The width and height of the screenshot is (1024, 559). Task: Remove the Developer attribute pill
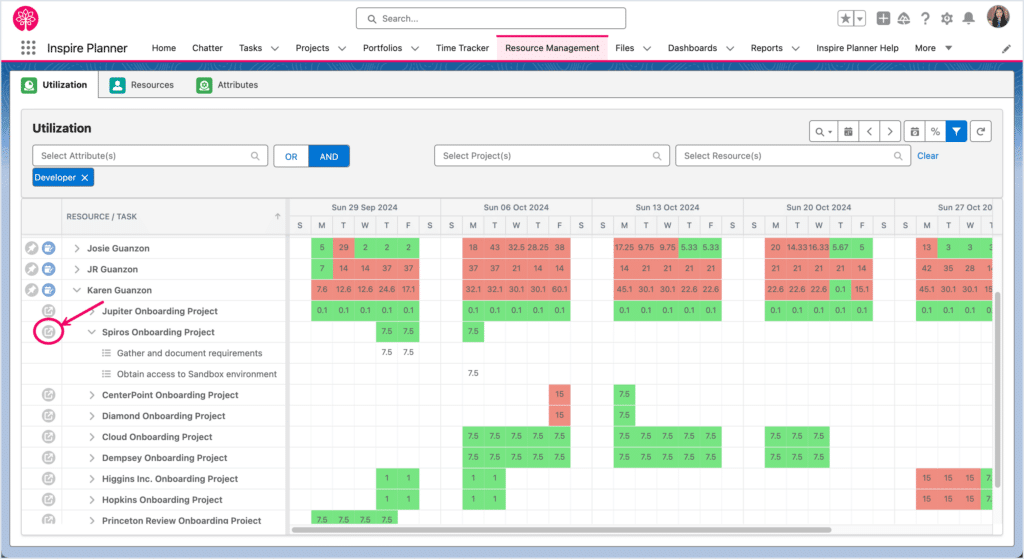[85, 178]
